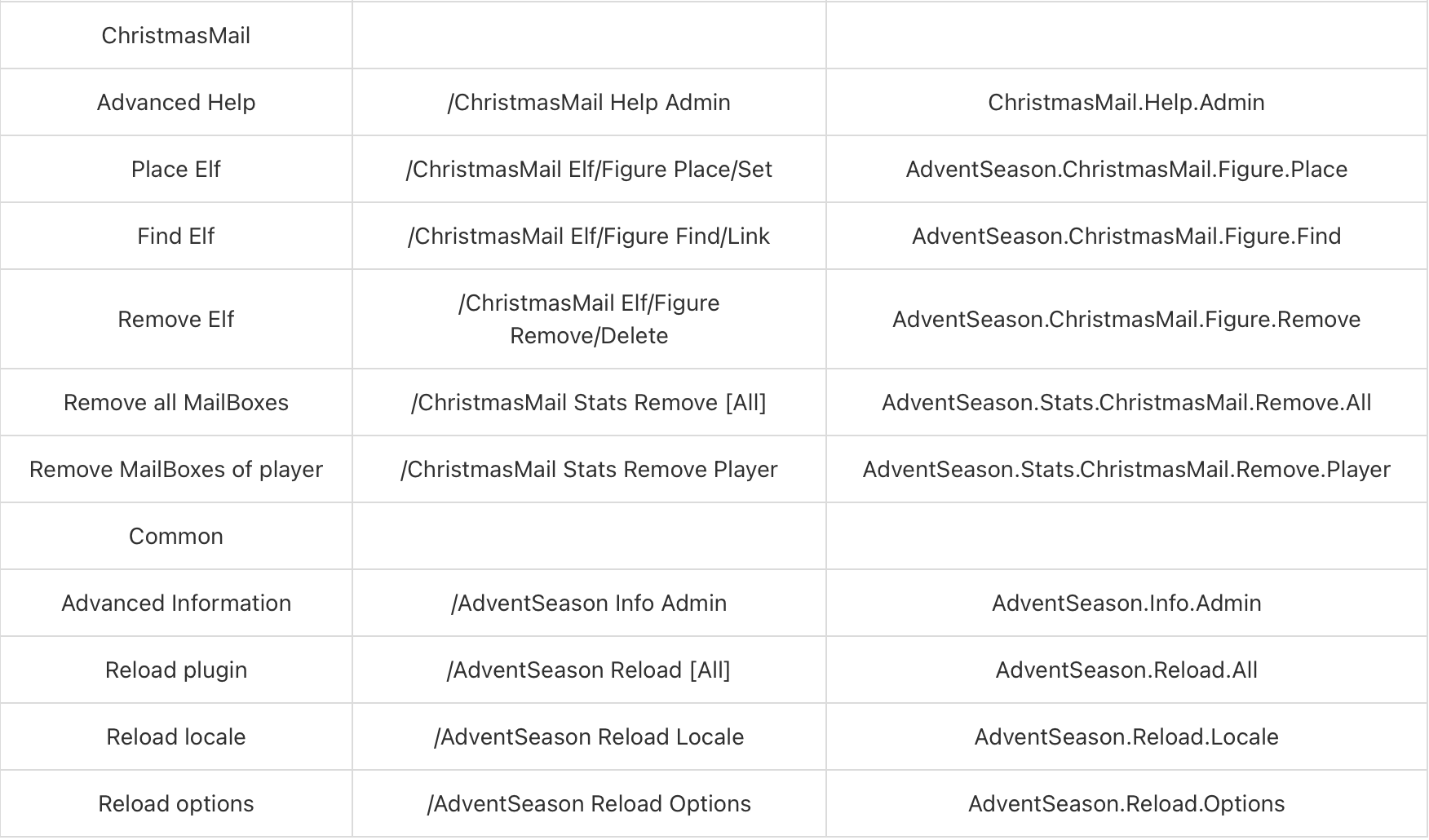
Task: Click the AdventSeason.Reload.All permission text
Action: (1126, 670)
